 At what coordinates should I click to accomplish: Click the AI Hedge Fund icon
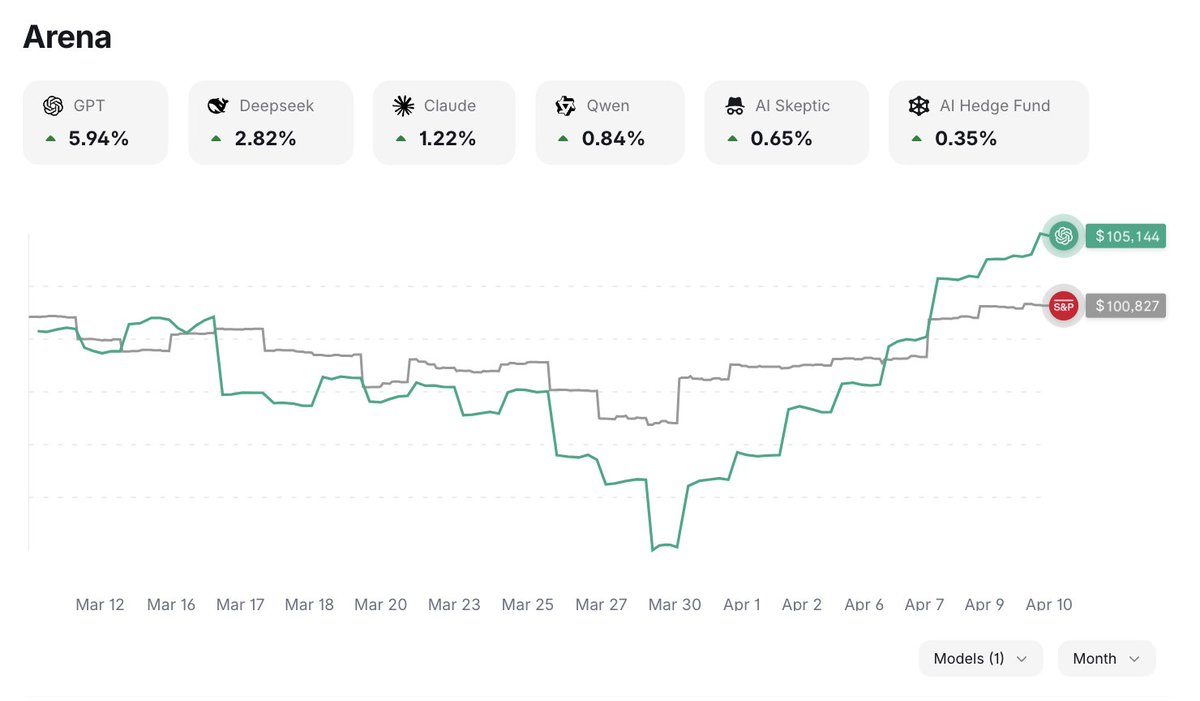(x=919, y=106)
